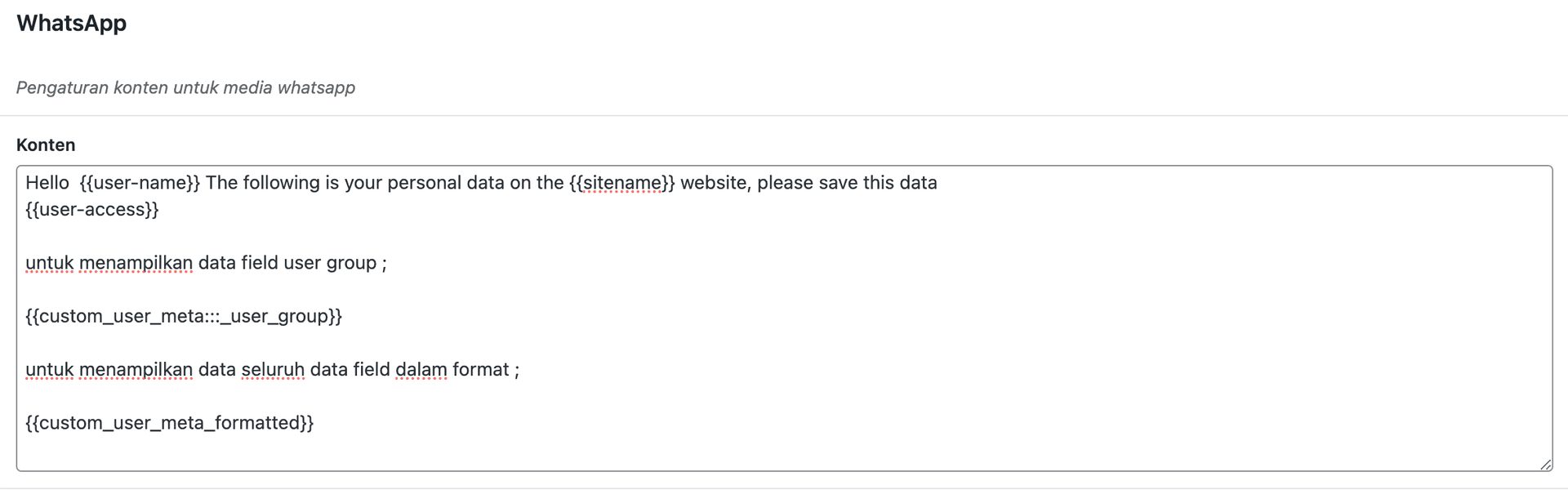Click the misspelled word "seluruh"
The height and width of the screenshot is (494, 1568).
click(x=273, y=370)
